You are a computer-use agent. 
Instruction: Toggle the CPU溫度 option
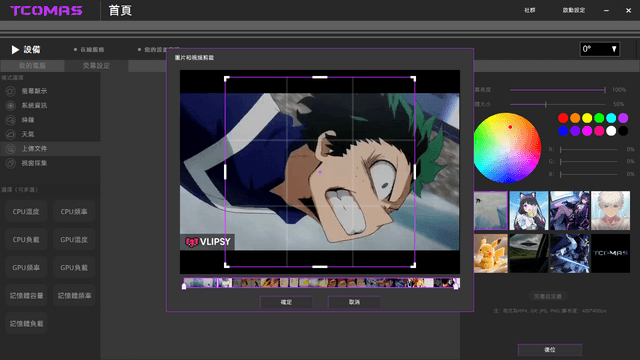(x=26, y=211)
